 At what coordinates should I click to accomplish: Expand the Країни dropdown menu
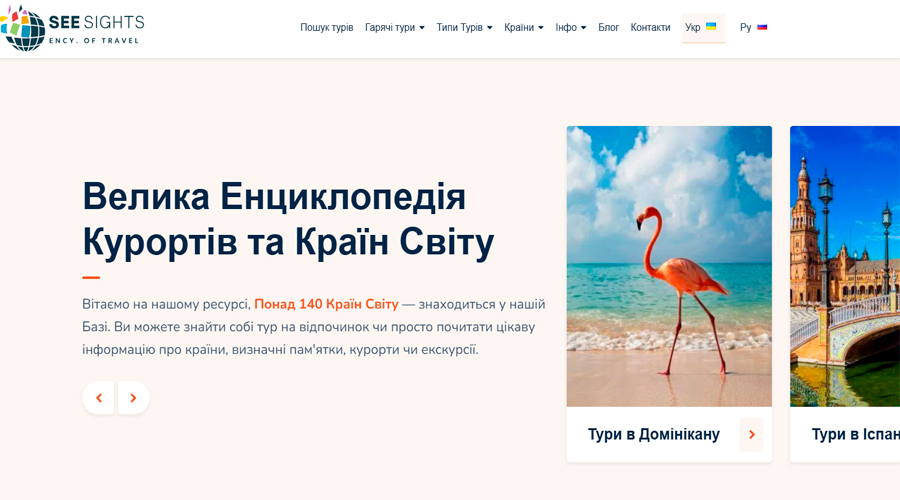523,28
